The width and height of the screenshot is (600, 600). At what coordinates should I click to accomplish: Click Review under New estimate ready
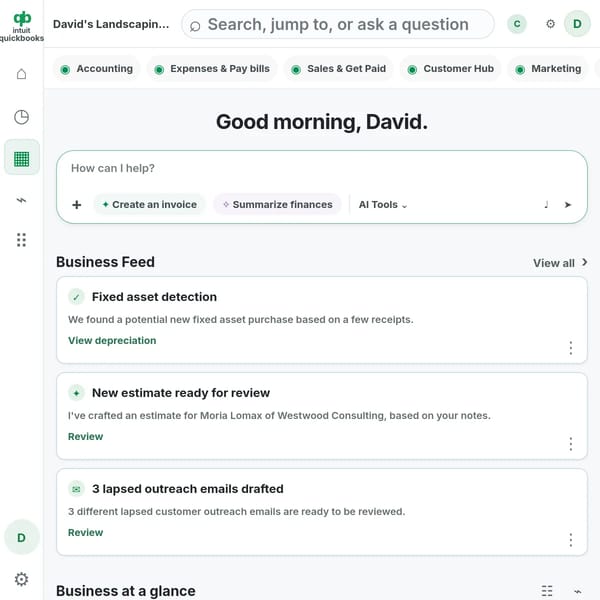(85, 437)
